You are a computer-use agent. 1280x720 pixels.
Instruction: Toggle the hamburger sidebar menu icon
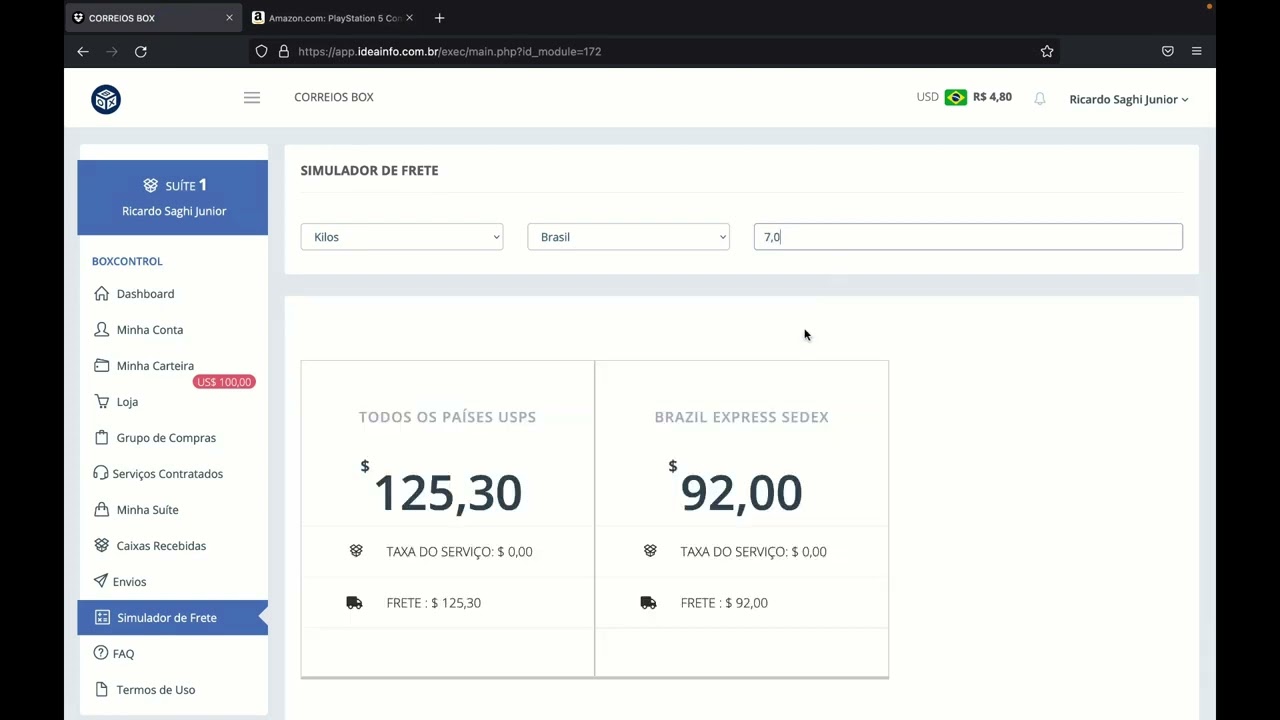(252, 97)
